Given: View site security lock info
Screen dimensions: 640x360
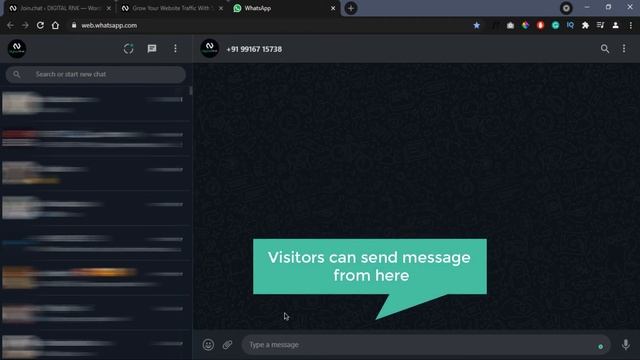Looking at the screenshot, I should click(74, 25).
